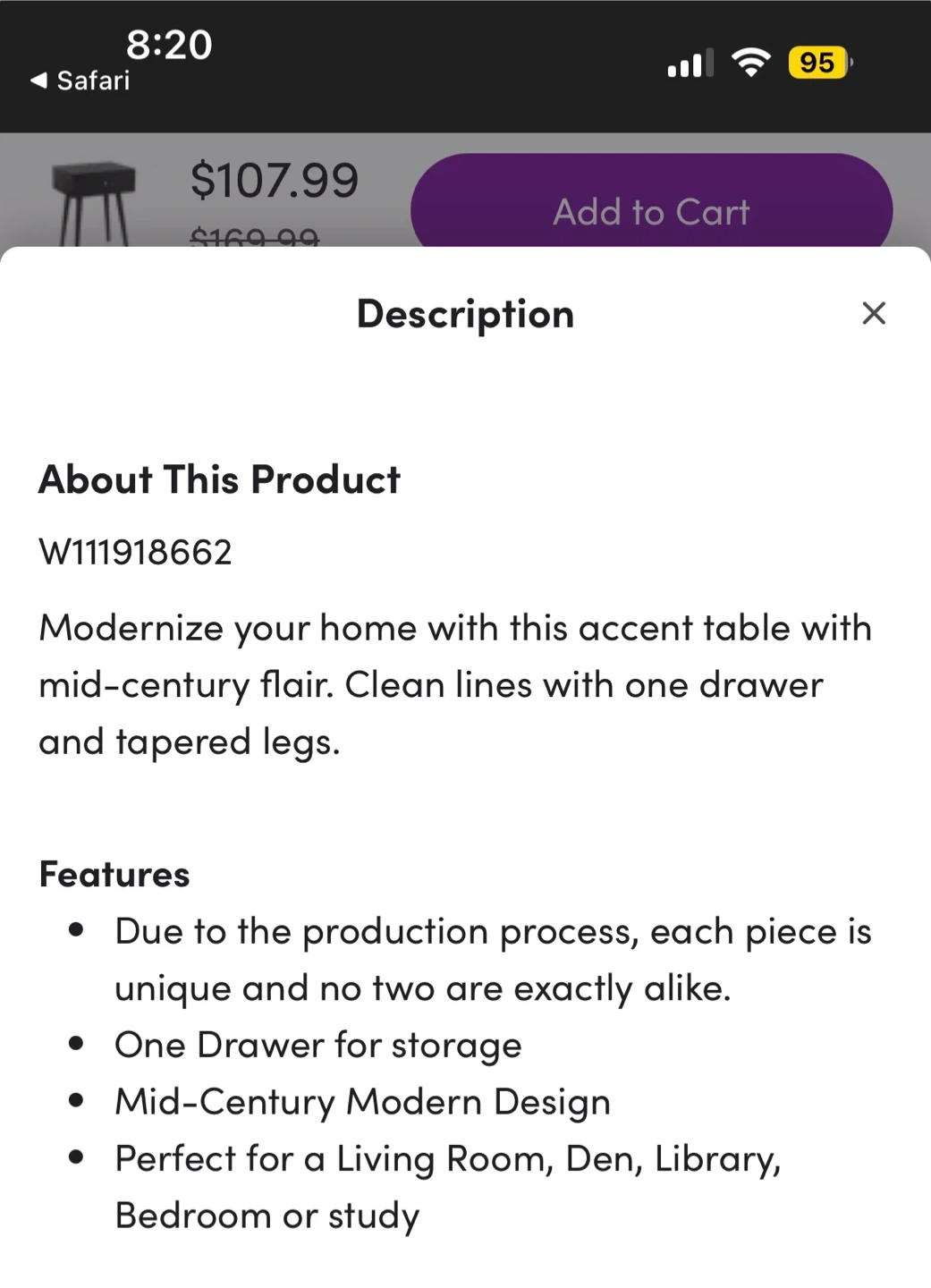Viewport: 931px width, 1288px height.
Task: Tap the cellular signal strength icon
Action: 690,63
